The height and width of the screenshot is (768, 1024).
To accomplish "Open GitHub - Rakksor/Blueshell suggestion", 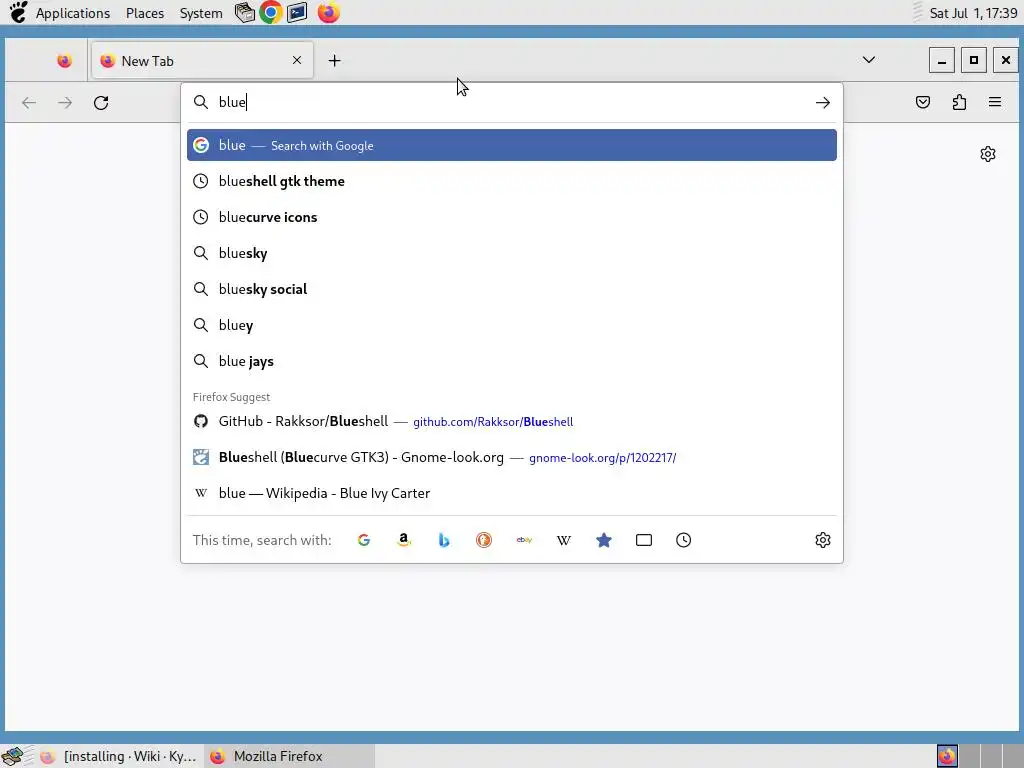I will (511, 421).
